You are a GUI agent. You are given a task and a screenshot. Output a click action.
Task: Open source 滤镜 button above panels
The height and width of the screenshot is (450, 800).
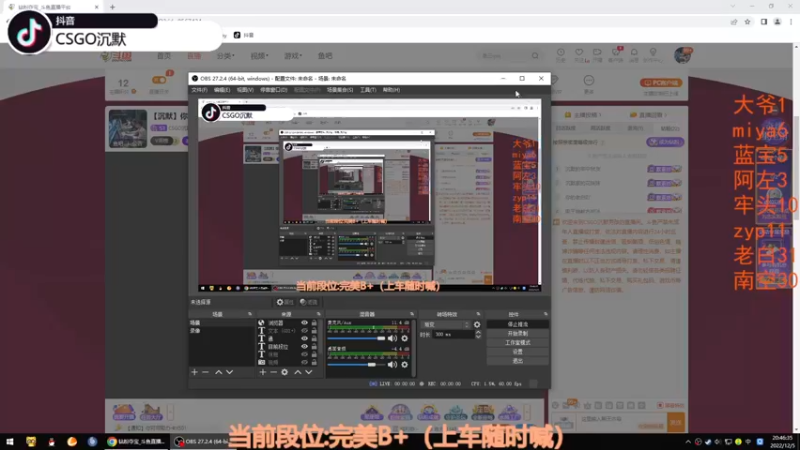click(309, 303)
